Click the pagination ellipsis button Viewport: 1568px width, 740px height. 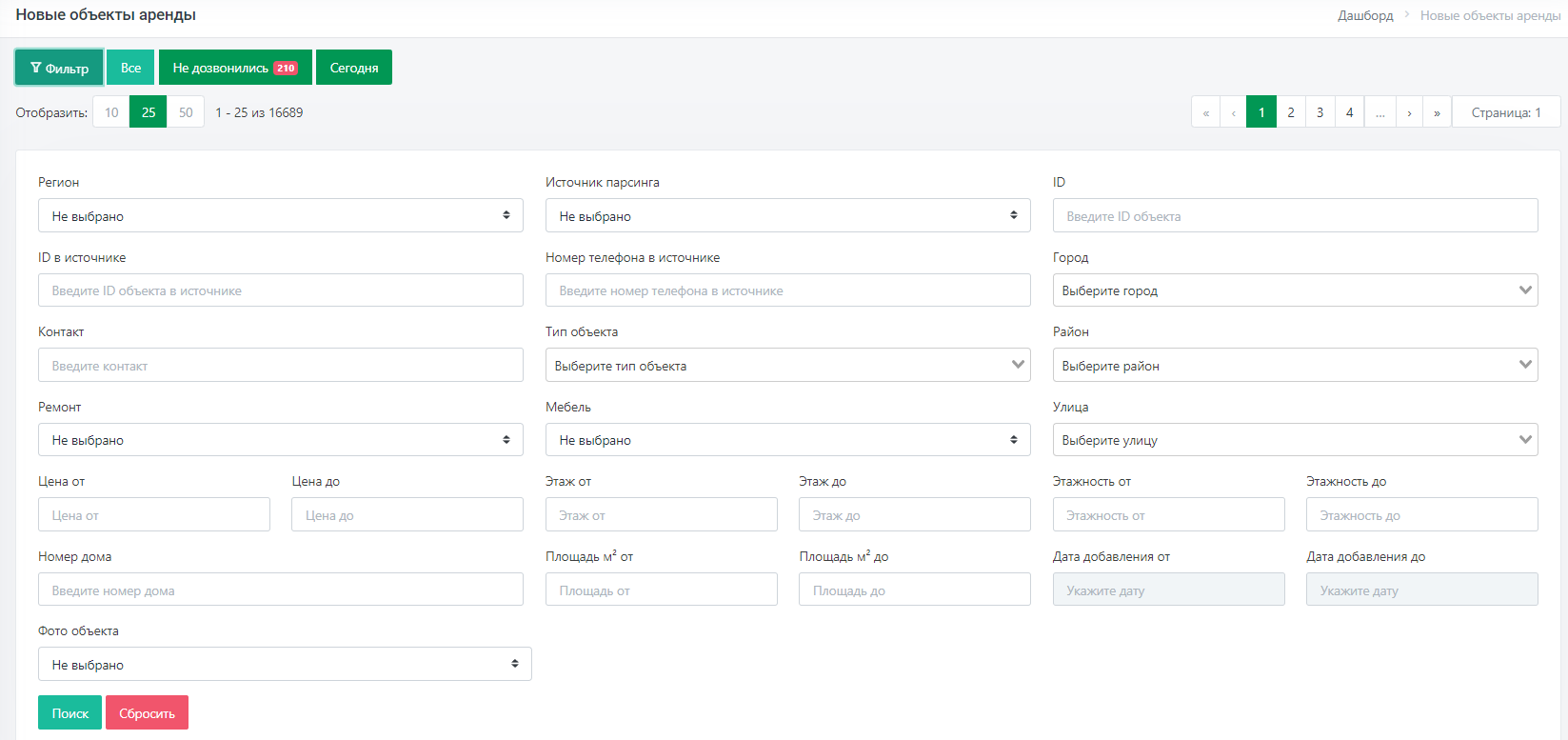pos(1380,112)
